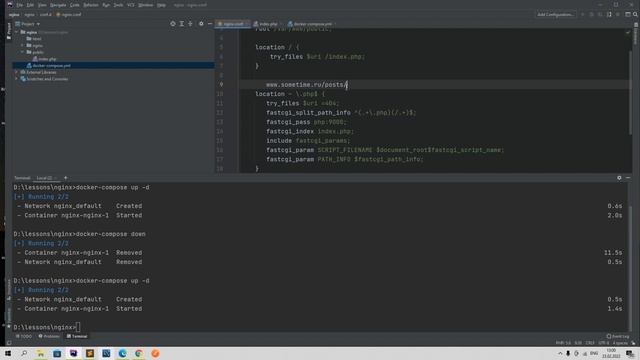Collapse the public folder in project tree
The image size is (640, 360).
[22, 52]
